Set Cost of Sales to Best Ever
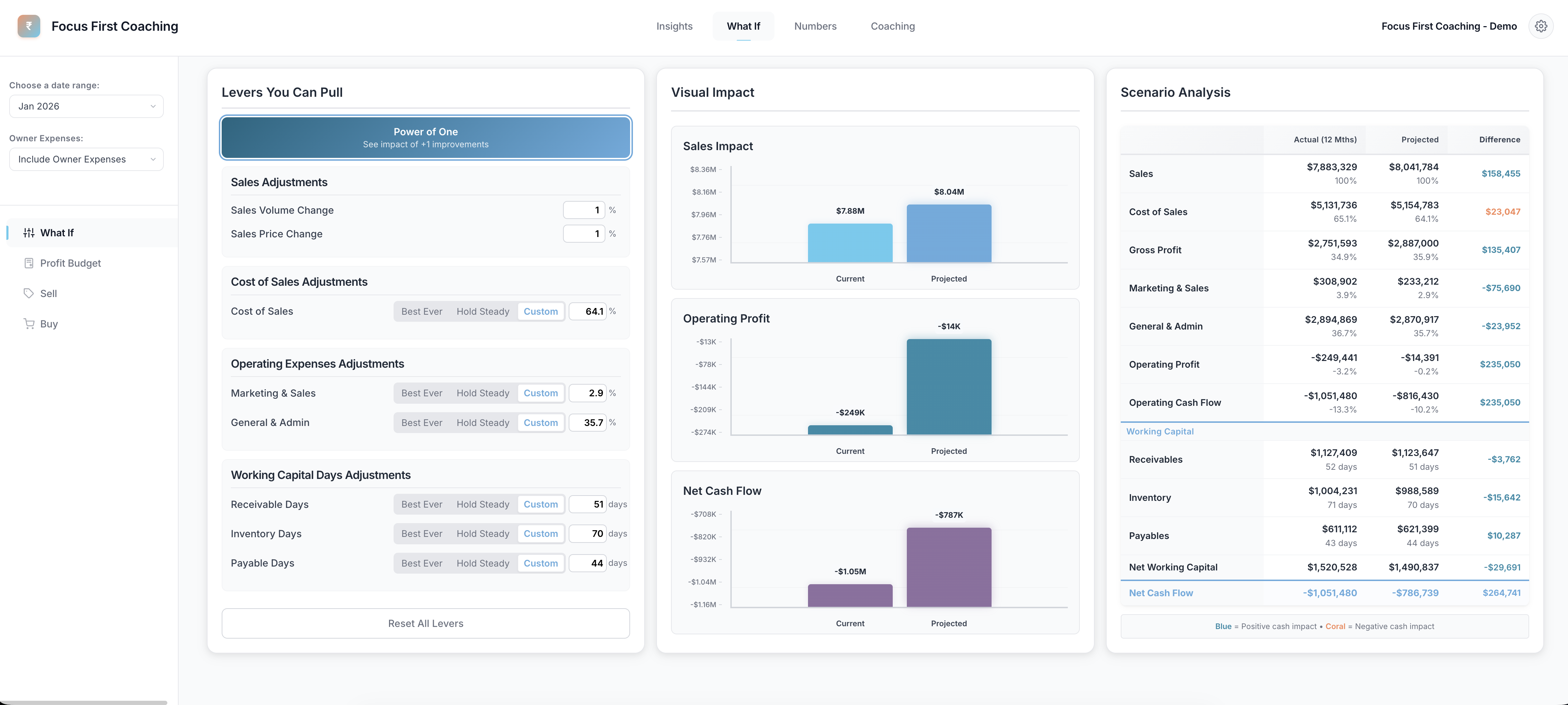Viewport: 1568px width, 705px height. (421, 311)
